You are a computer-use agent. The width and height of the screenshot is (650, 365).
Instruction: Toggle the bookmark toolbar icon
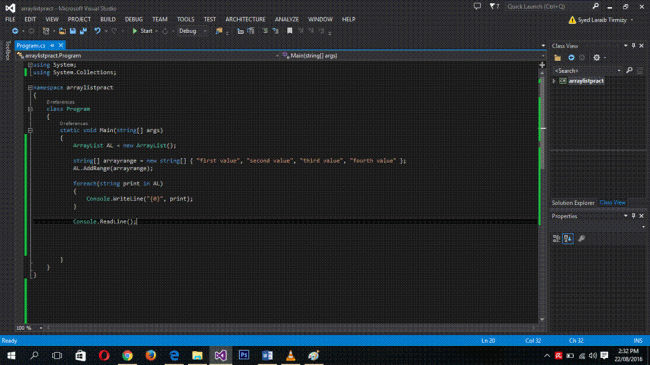click(290, 31)
